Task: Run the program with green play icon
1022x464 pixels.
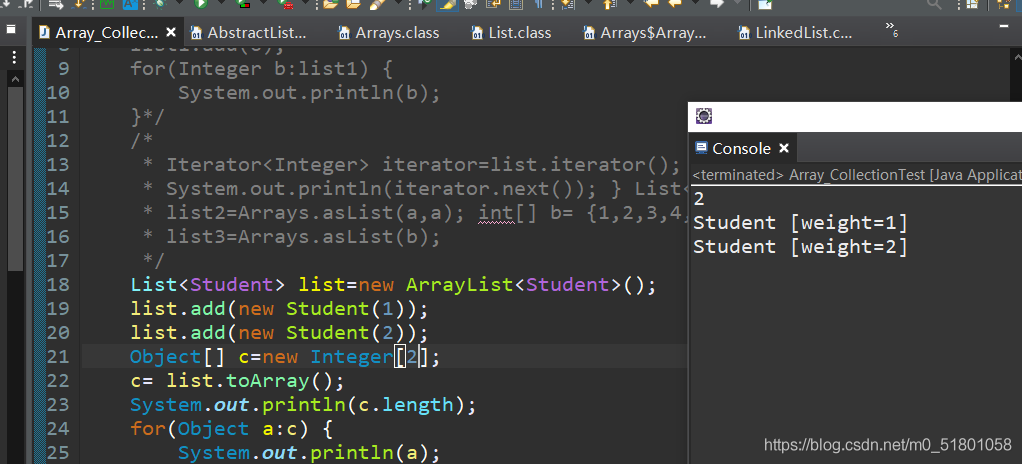Action: [x=200, y=4]
